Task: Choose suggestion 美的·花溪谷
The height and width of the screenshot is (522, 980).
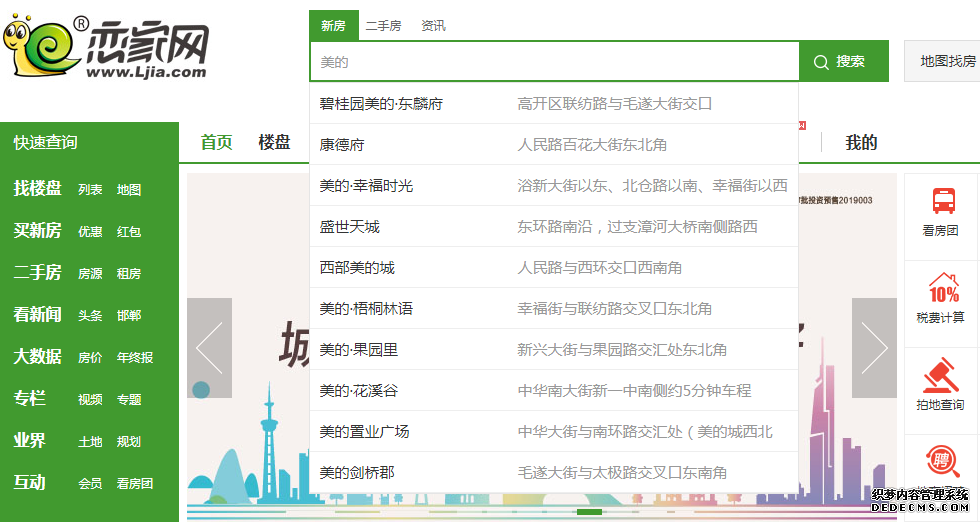Action: (x=554, y=391)
